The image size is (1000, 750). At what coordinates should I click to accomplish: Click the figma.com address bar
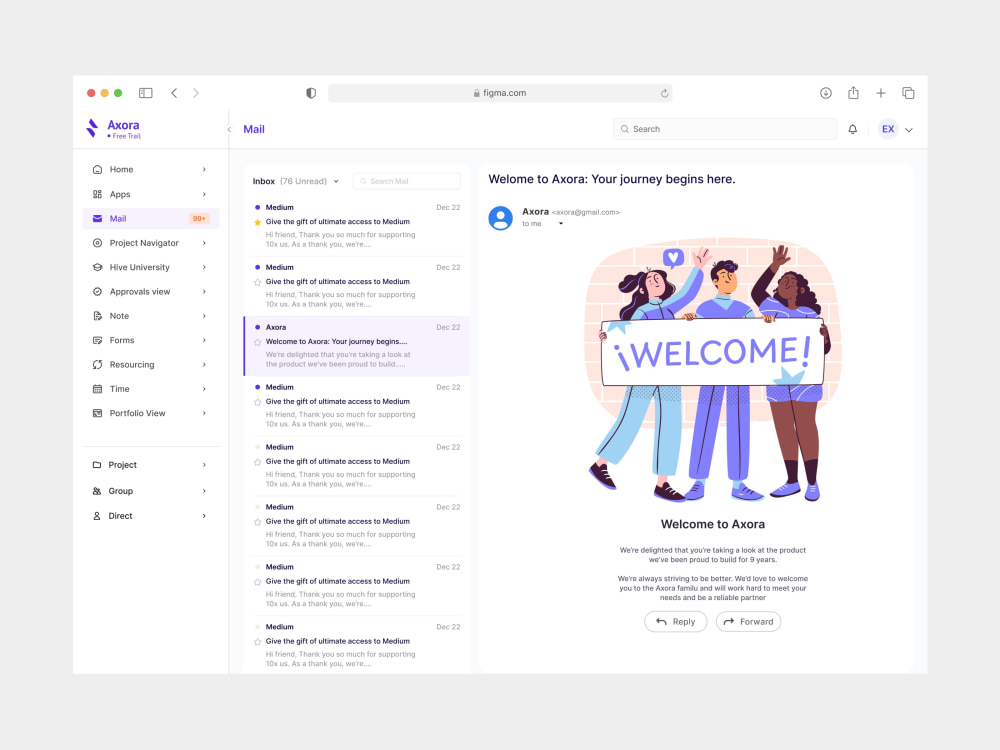[x=500, y=93]
